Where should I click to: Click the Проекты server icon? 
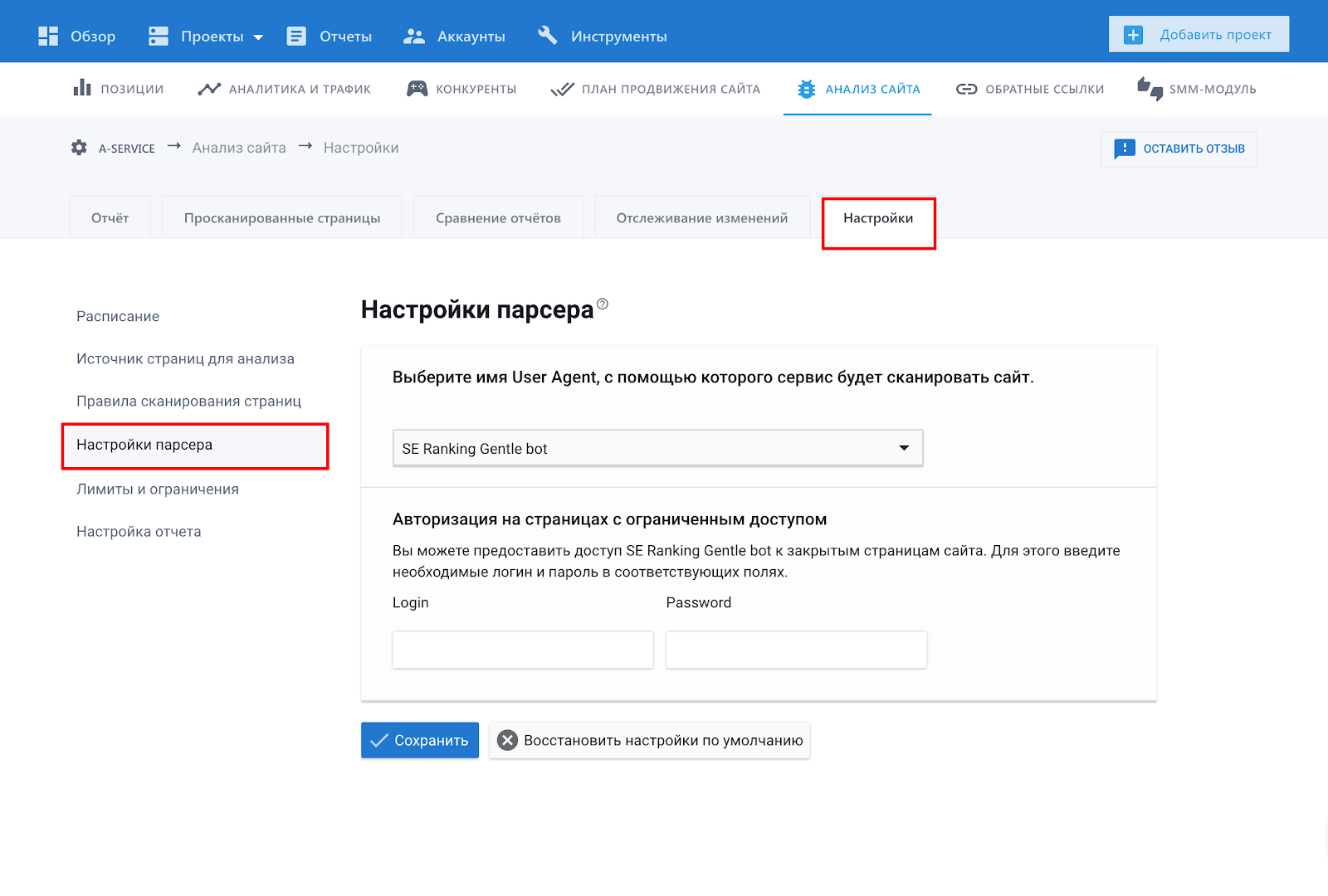point(159,36)
